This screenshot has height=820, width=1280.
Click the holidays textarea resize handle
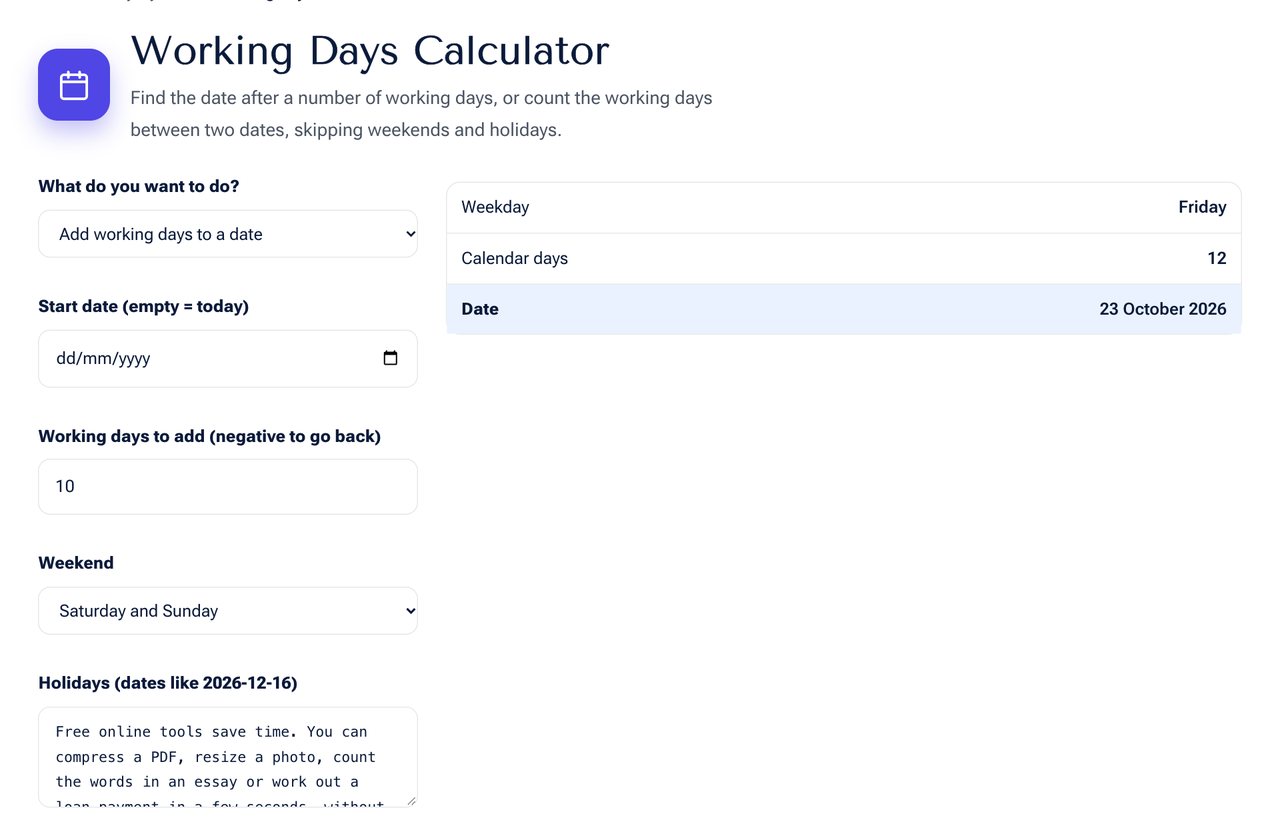410,799
